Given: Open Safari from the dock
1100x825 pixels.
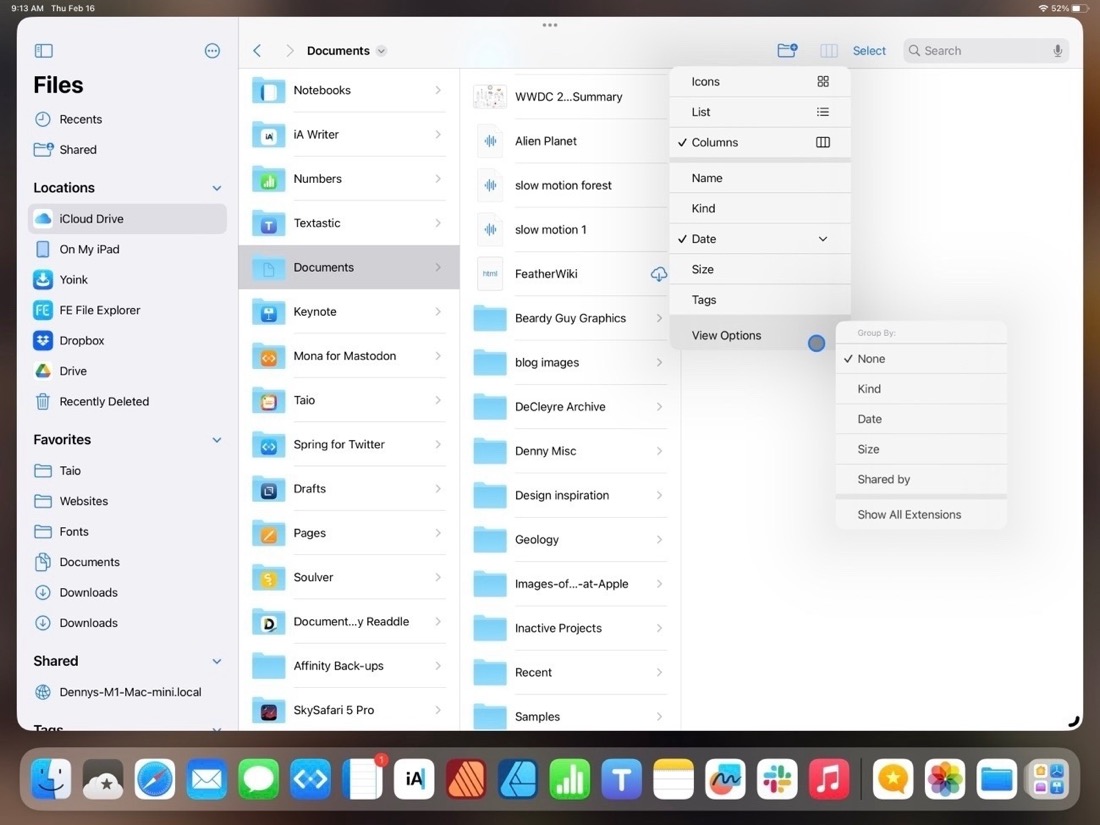Looking at the screenshot, I should pos(154,778).
